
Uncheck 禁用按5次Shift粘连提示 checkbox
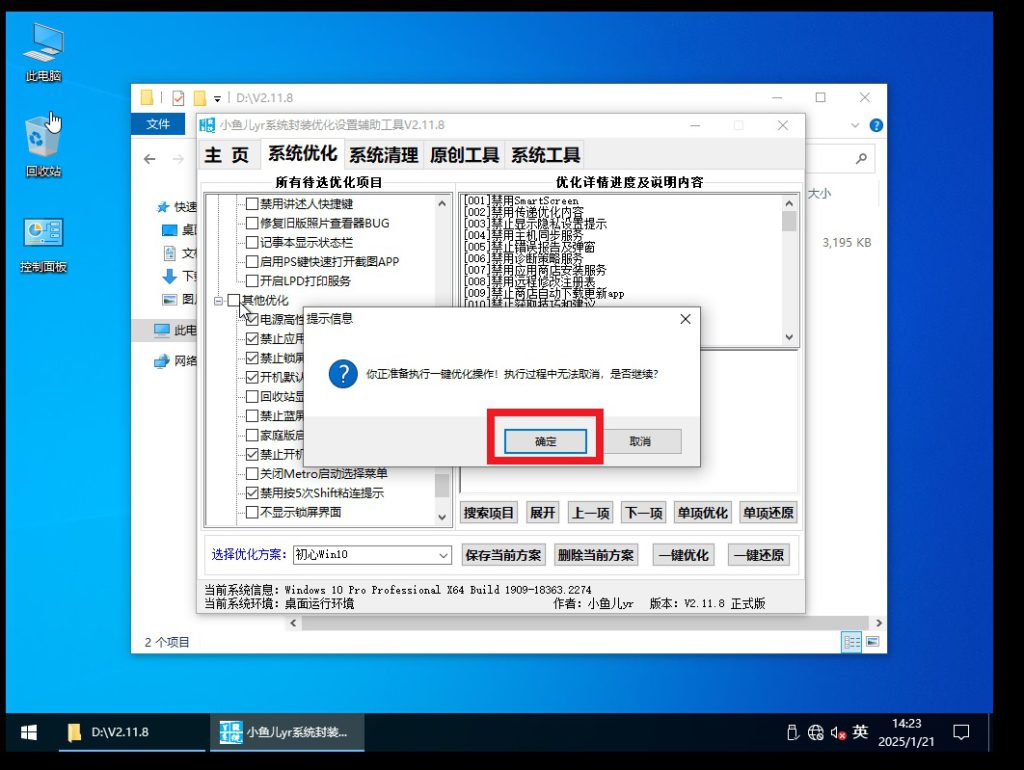click(x=252, y=493)
